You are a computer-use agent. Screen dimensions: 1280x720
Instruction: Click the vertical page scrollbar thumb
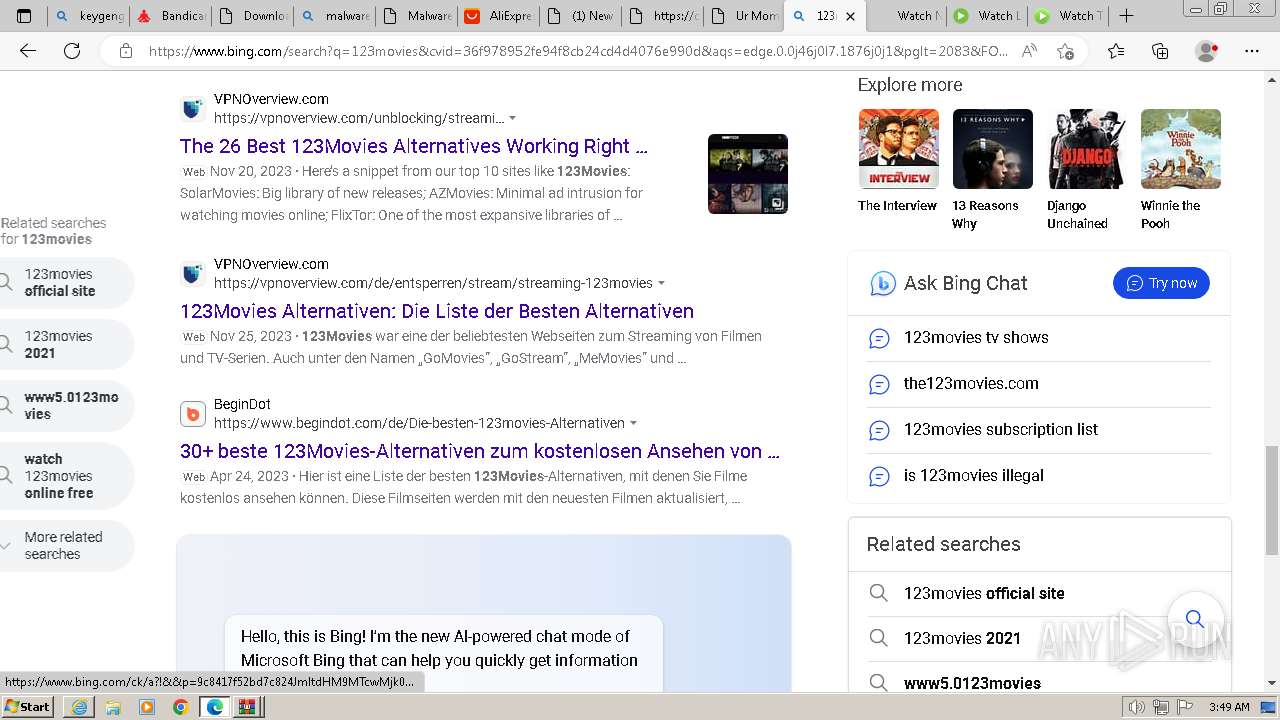tap(1272, 500)
